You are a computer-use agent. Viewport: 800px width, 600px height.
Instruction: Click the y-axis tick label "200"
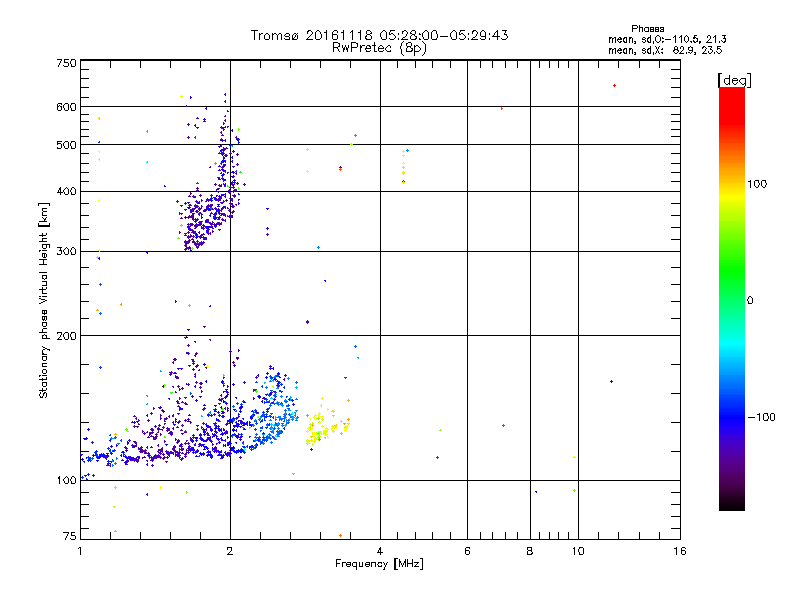click(x=66, y=336)
